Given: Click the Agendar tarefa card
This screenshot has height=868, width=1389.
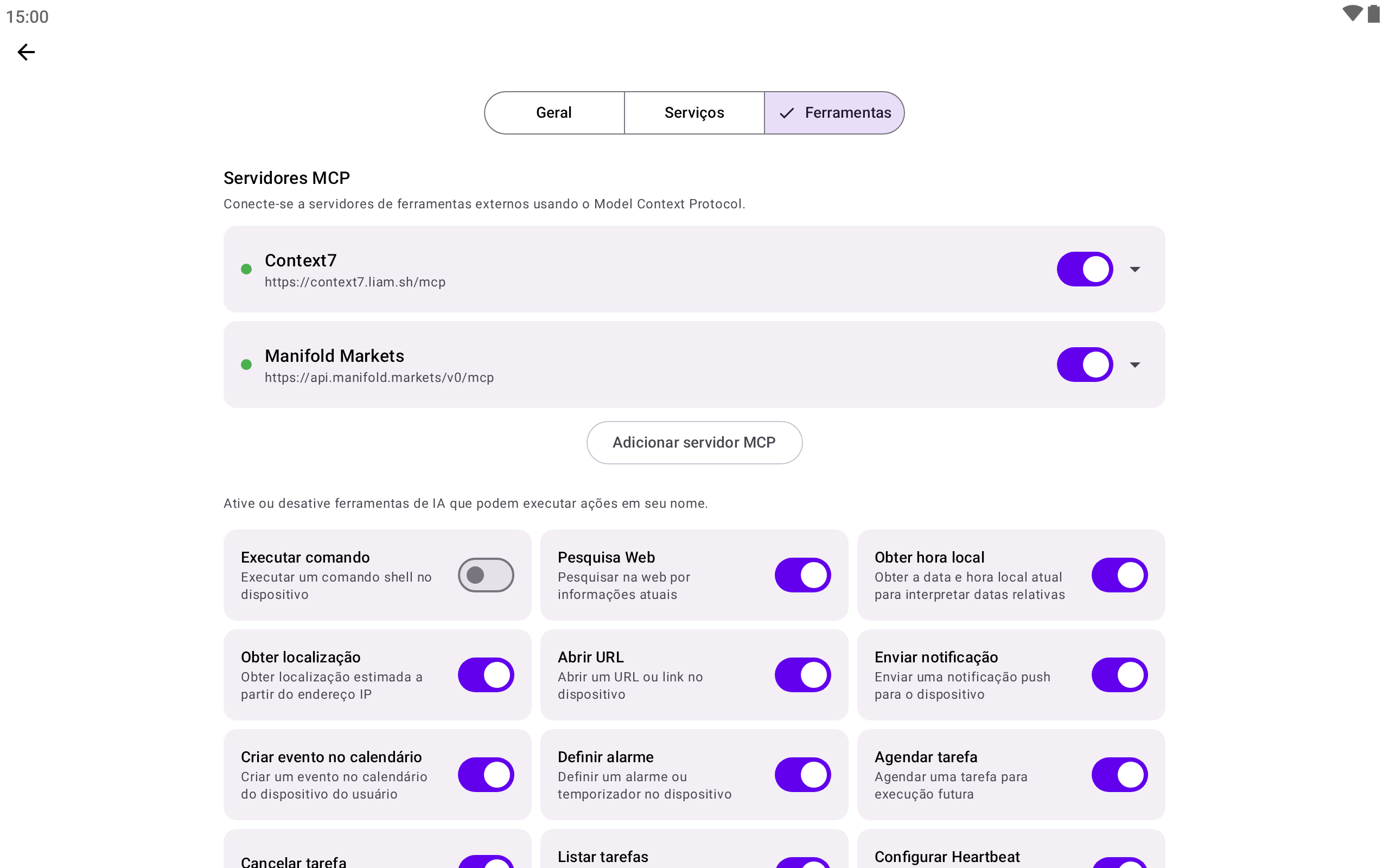Looking at the screenshot, I should (x=976, y=775).
